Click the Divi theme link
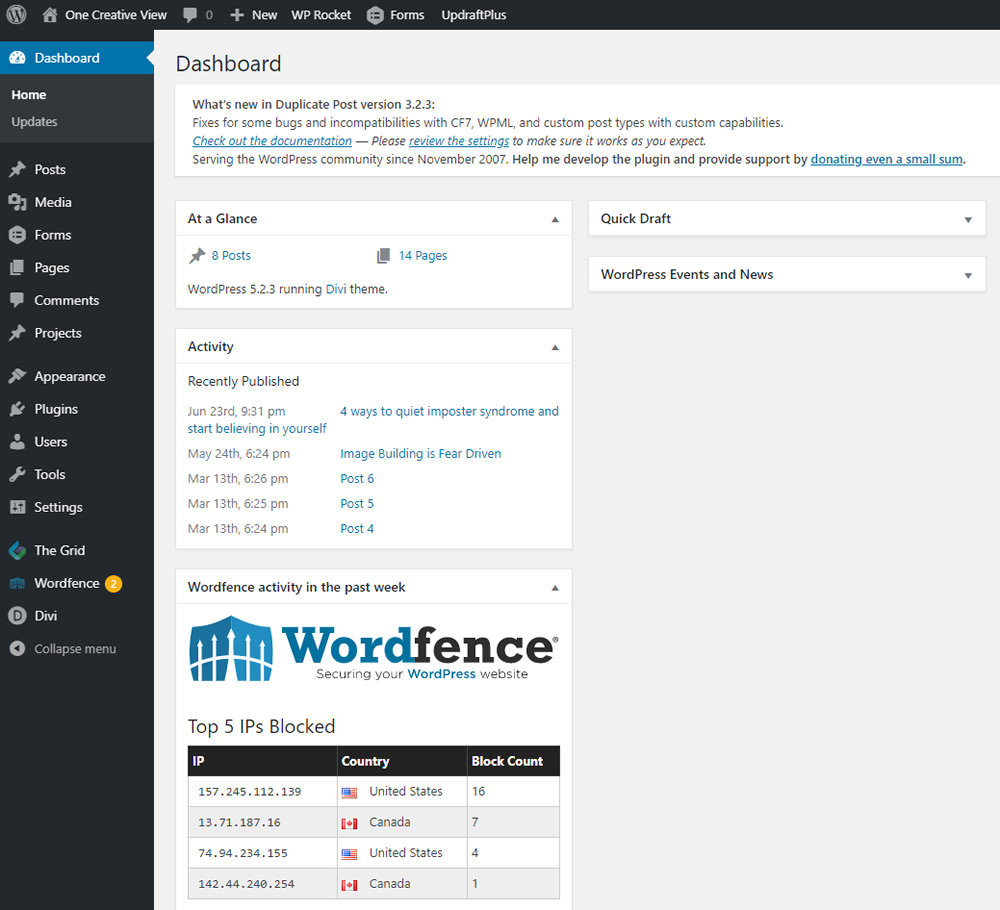1000x910 pixels. click(336, 289)
